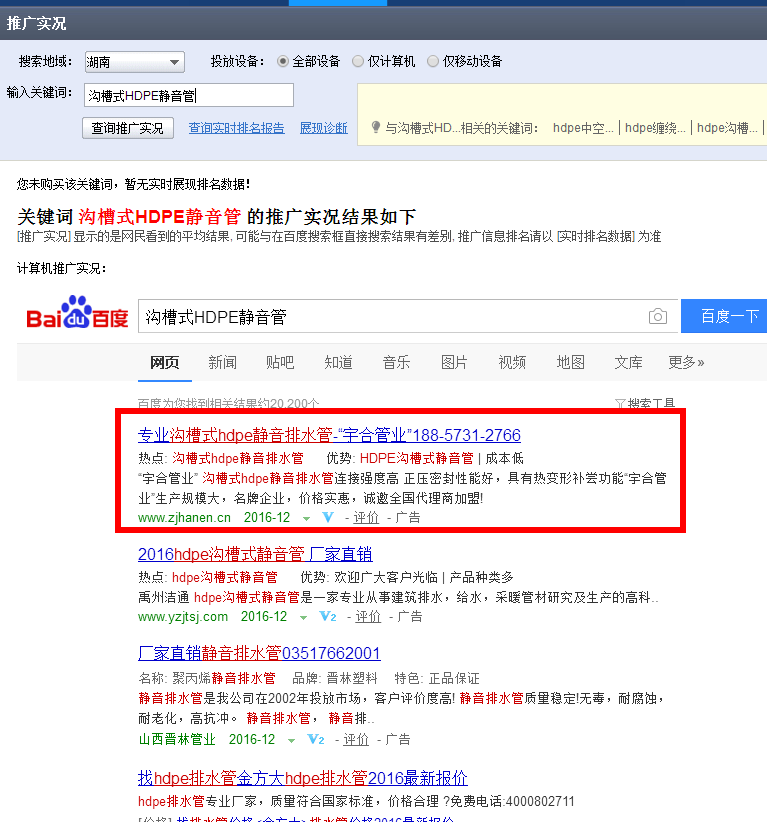Expand the arrow next to 山西晋林管业 2016-12
Screen dimensions: 767x822
[291, 741]
